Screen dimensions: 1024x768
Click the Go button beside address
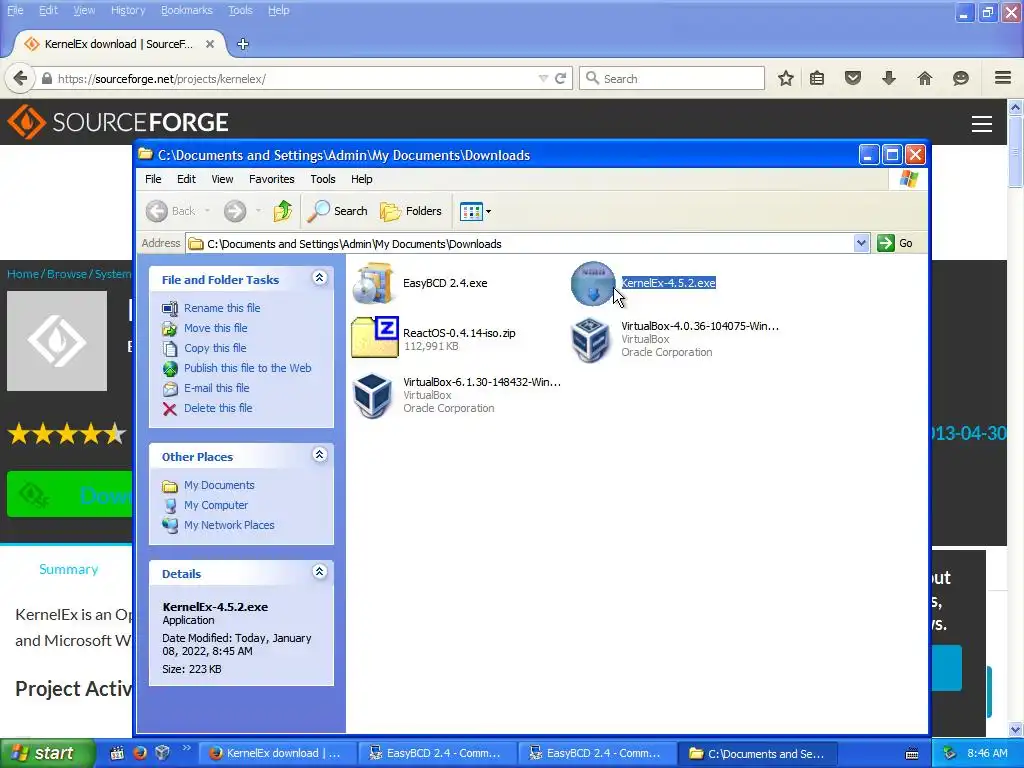pos(895,244)
